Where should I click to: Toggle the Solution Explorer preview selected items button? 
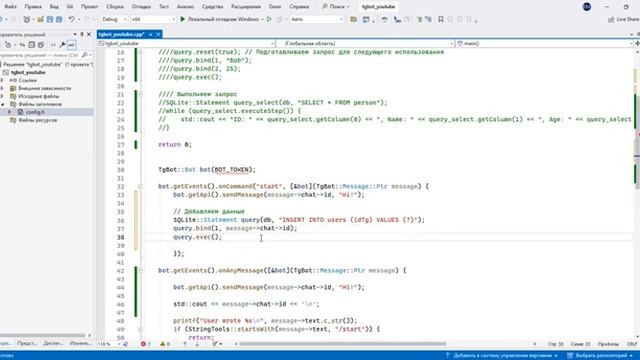click(x=71, y=45)
